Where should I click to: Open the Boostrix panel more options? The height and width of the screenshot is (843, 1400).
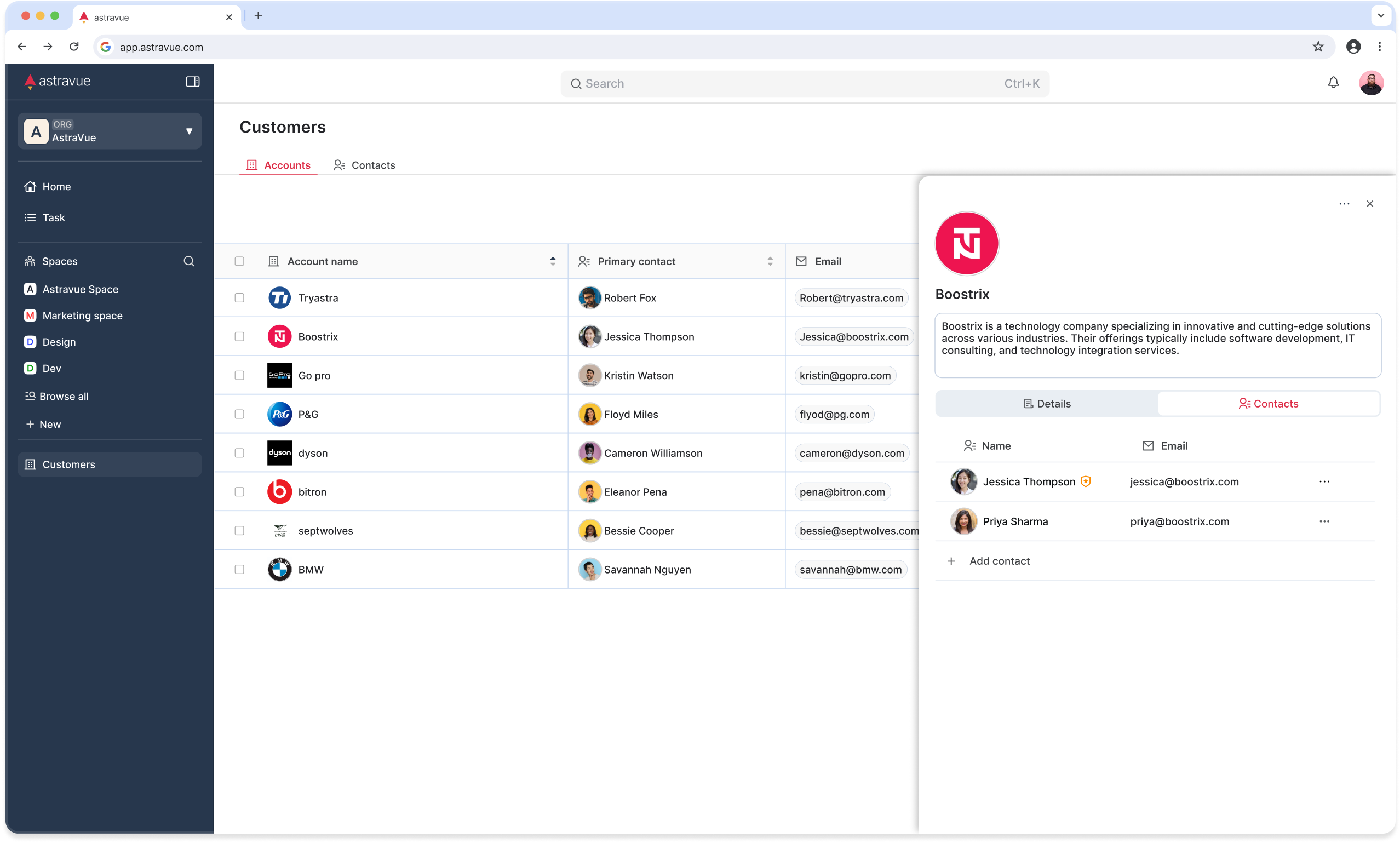(1344, 204)
